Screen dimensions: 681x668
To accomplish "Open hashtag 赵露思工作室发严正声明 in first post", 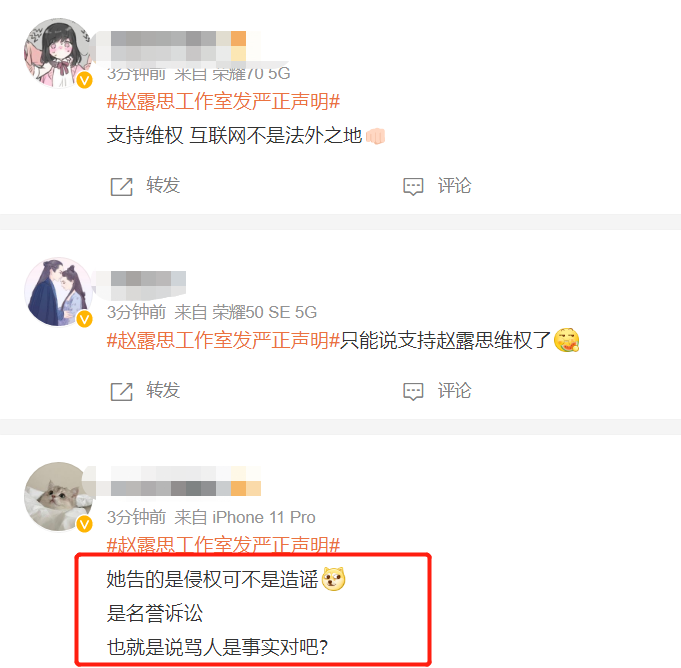I will point(223,102).
